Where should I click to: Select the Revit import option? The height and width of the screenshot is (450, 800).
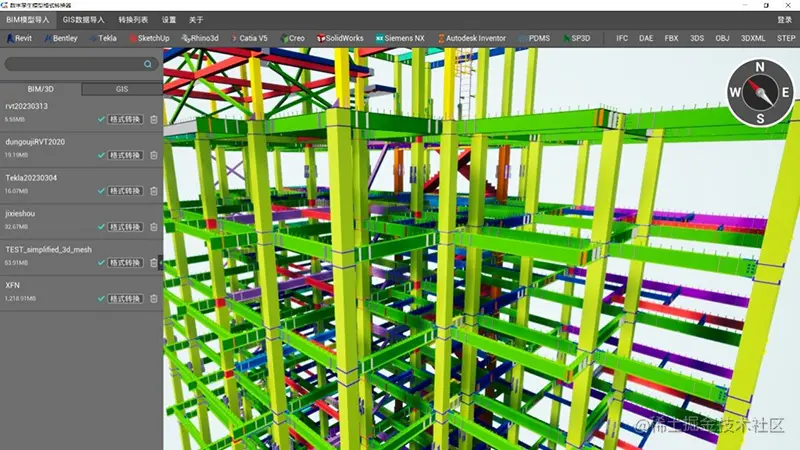tap(19, 38)
